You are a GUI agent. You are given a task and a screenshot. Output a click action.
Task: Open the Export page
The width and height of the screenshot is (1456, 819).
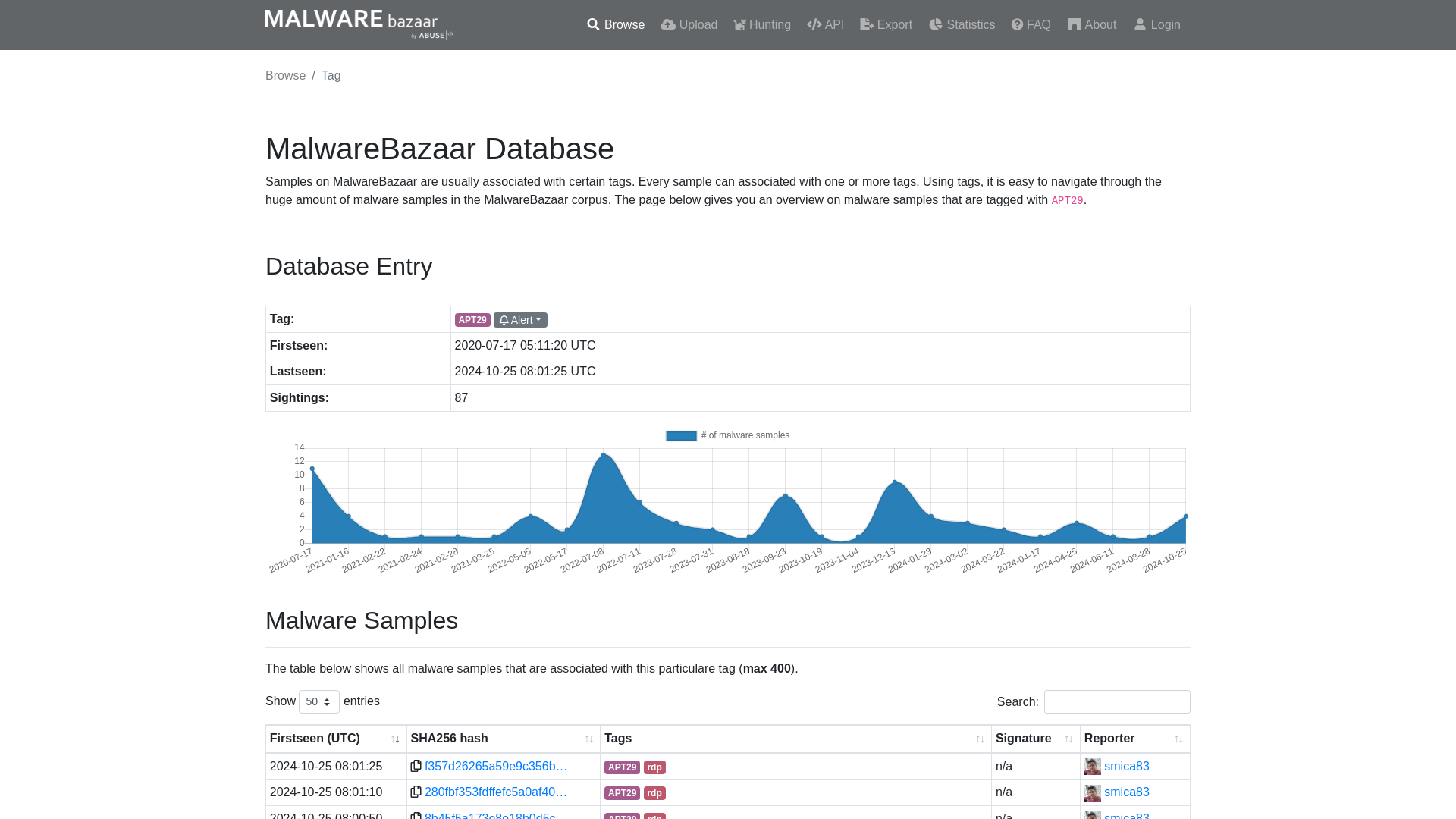(x=886, y=25)
